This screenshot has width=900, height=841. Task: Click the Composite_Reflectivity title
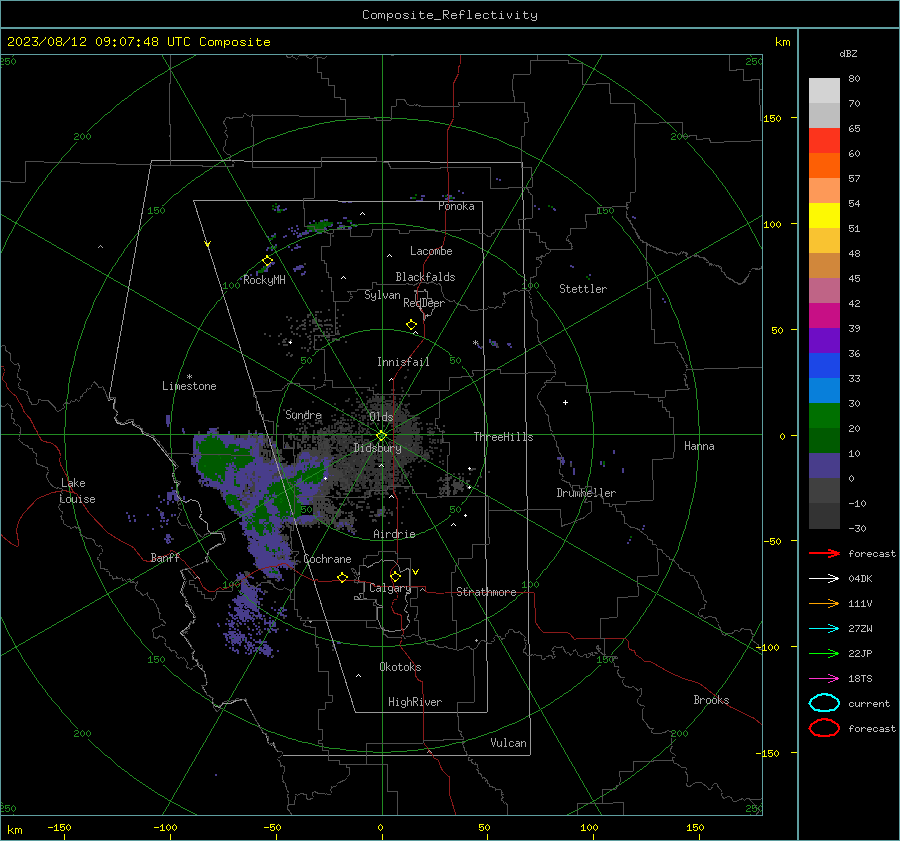pos(450,15)
